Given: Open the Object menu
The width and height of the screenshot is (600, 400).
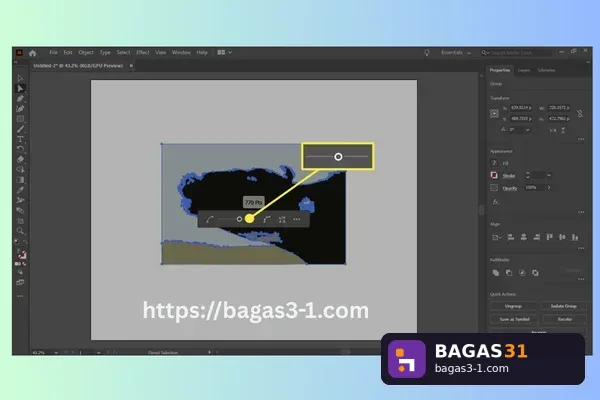Looking at the screenshot, I should click(x=86, y=52).
